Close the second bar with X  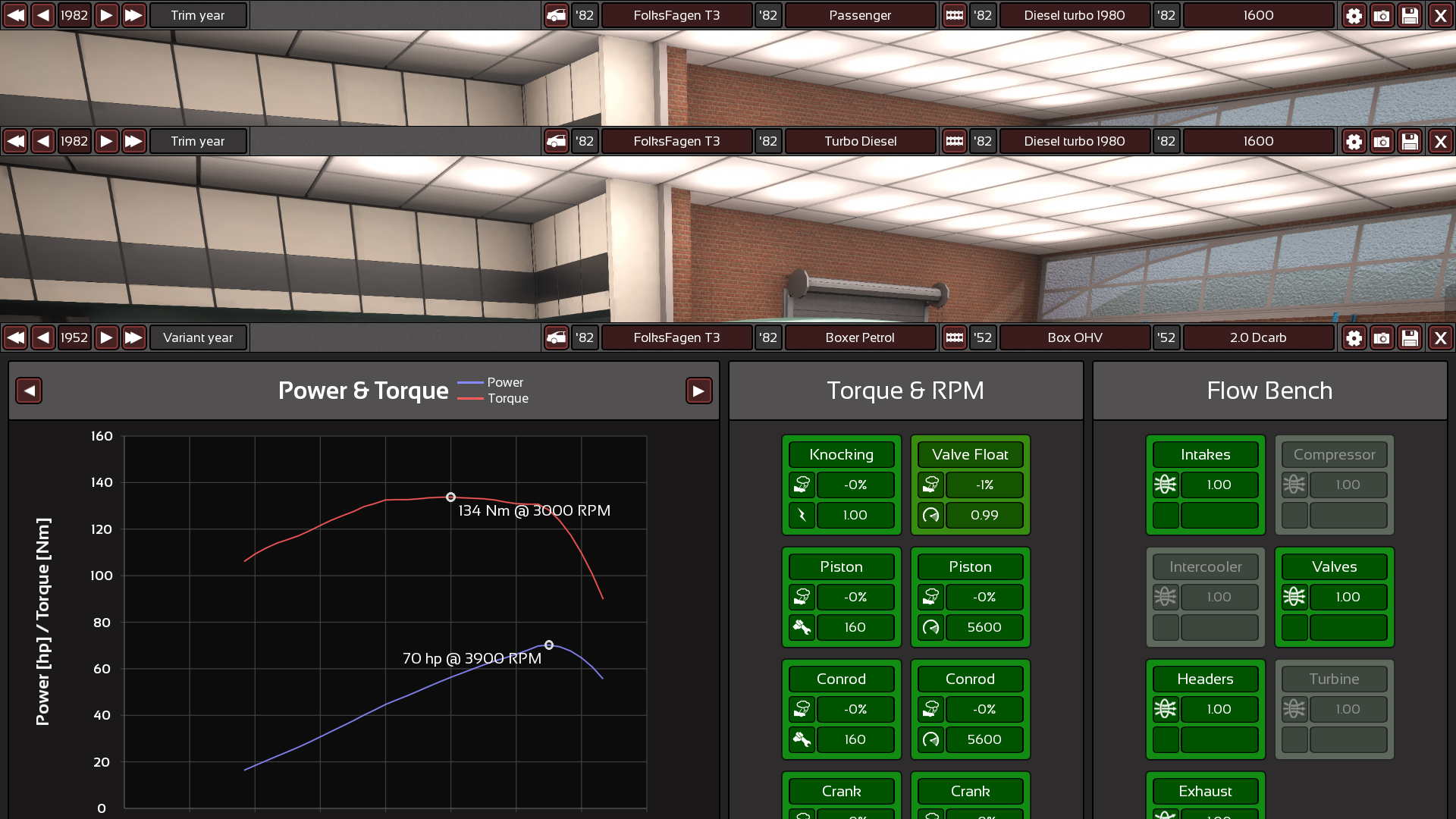click(x=1440, y=141)
